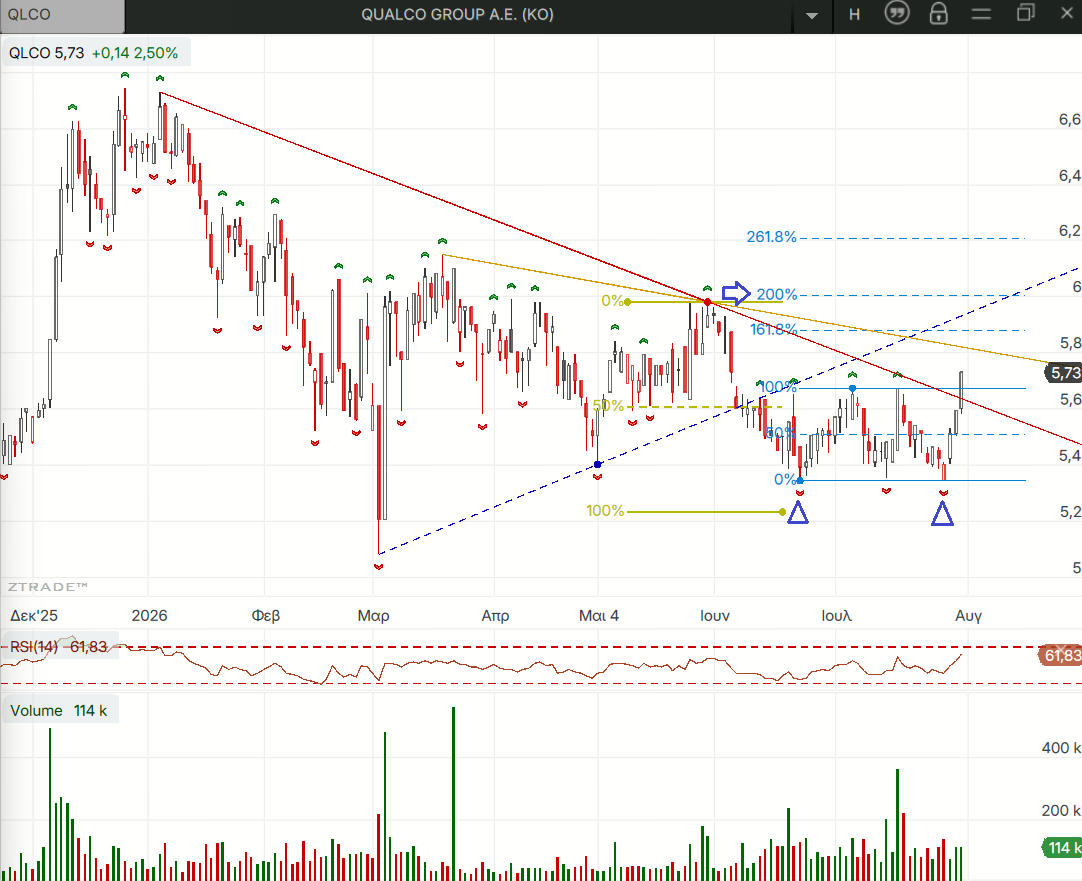Click the RSI value tag 61,83 on axis
The width and height of the screenshot is (1082, 881).
(x=1061, y=655)
